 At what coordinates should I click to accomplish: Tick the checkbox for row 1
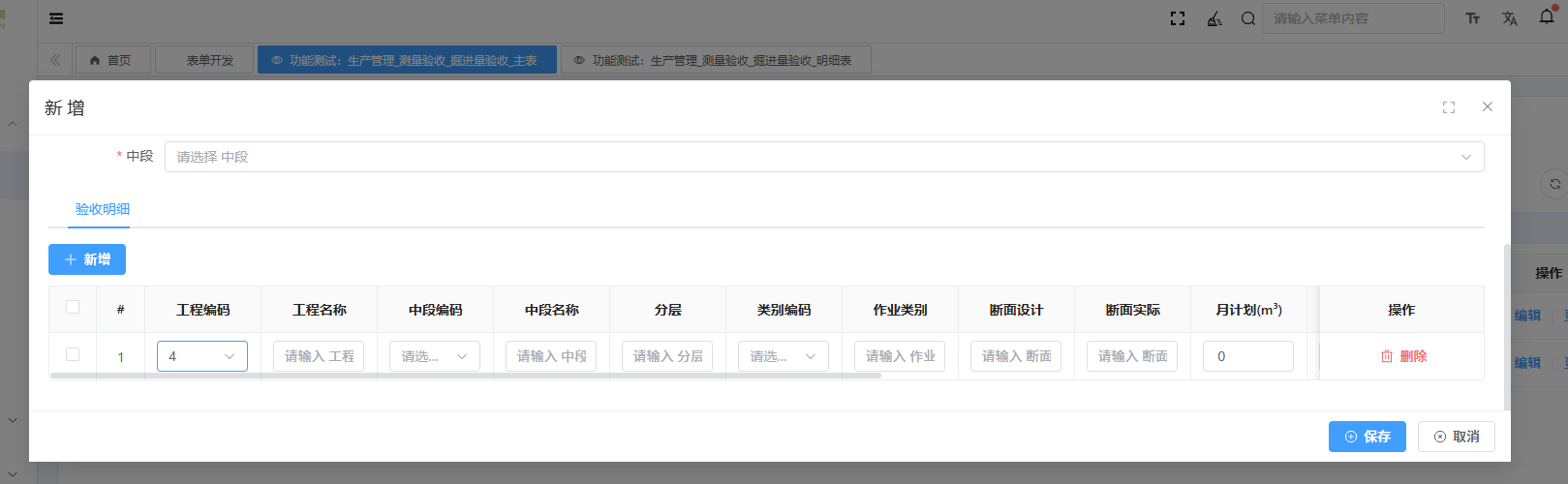pyautogui.click(x=73, y=355)
